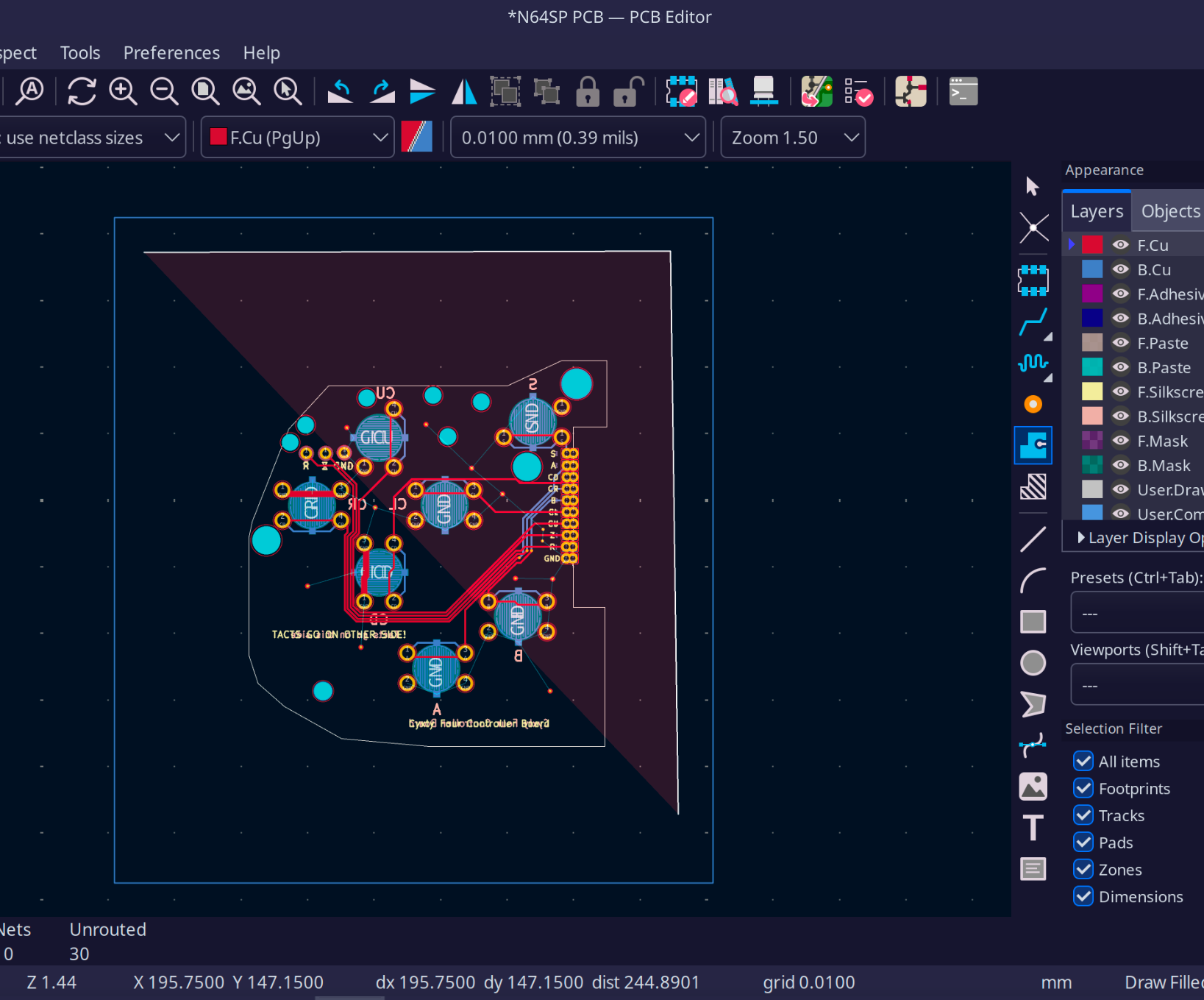Select the B.Mask layer row
Screen dimensions: 1204x1000
pos(1133,465)
